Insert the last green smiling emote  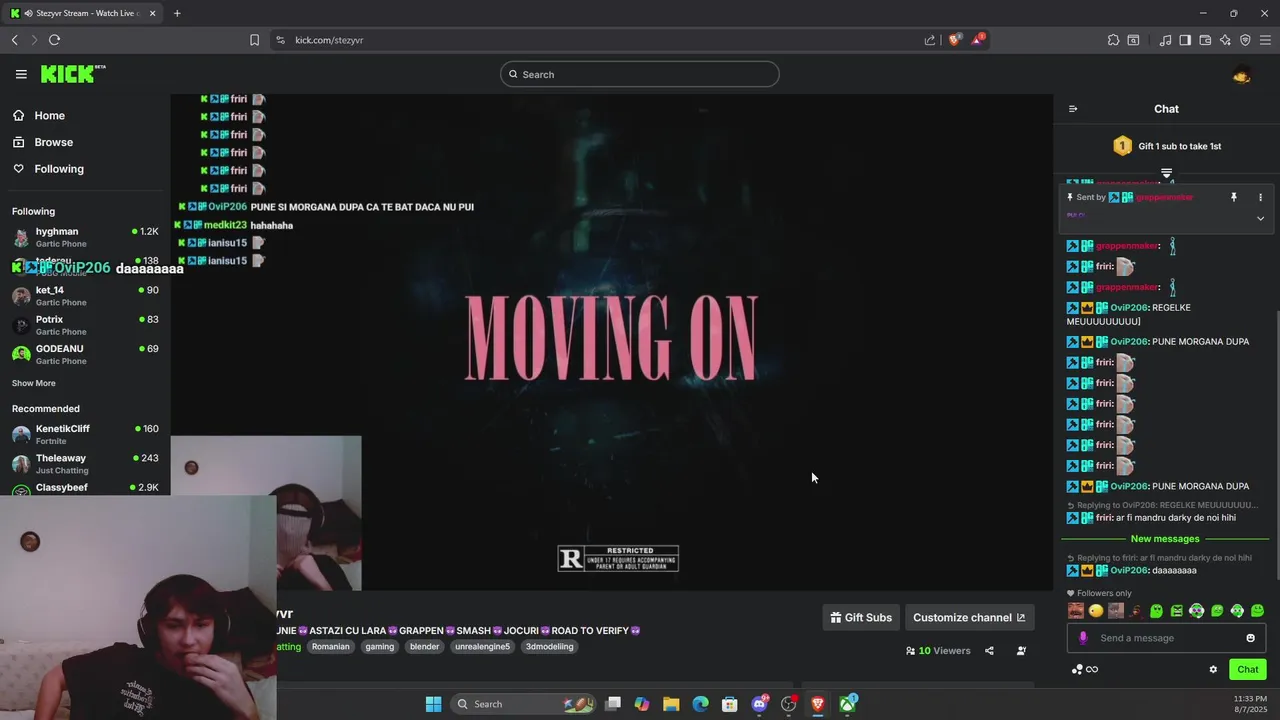coord(1257,611)
